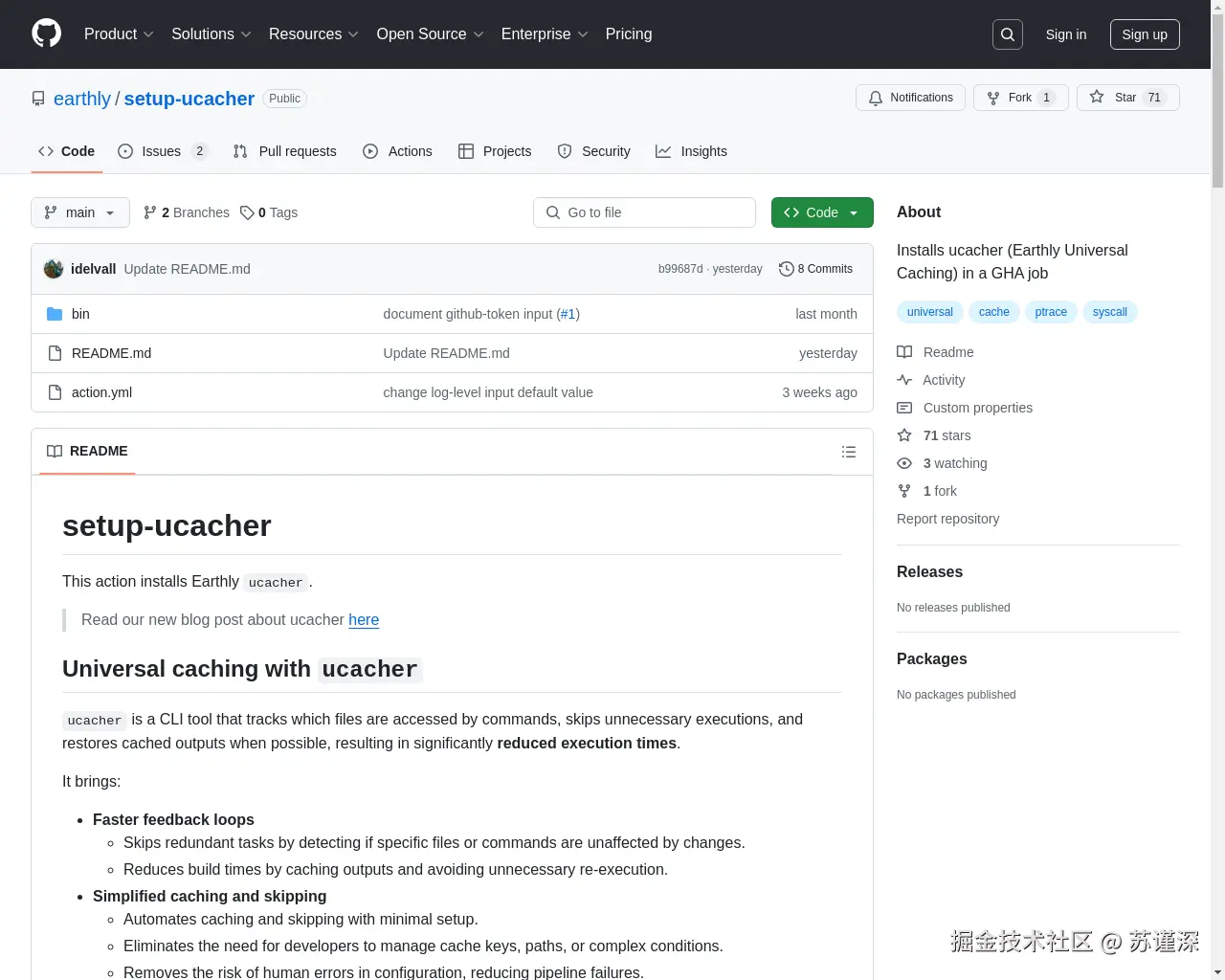Screen dimensions: 1225x980
Task: Select the Actions play-circle icon
Action: coord(369,151)
